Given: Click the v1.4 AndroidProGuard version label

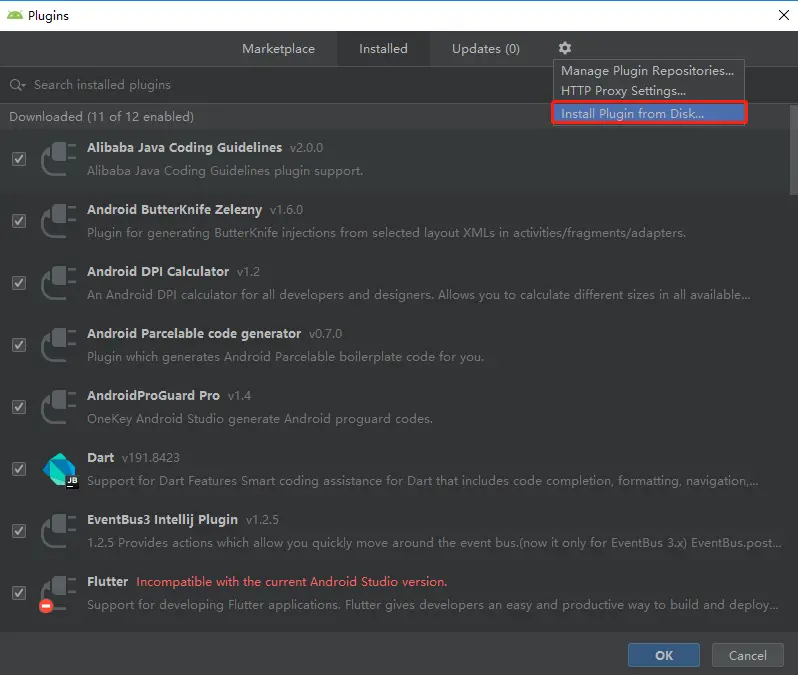Looking at the screenshot, I should (239, 396).
